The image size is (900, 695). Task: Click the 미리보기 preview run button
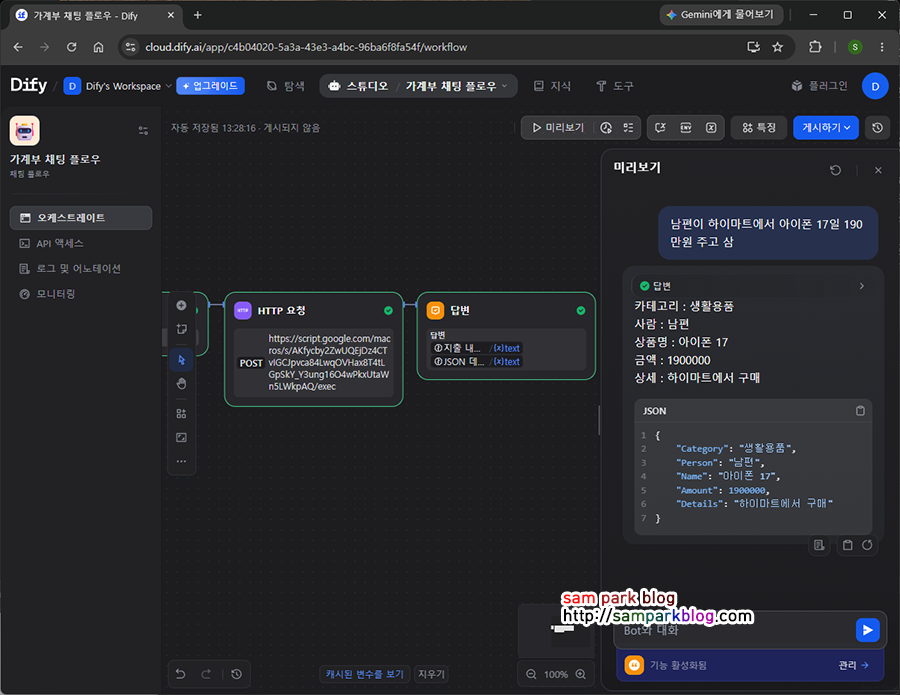point(558,127)
